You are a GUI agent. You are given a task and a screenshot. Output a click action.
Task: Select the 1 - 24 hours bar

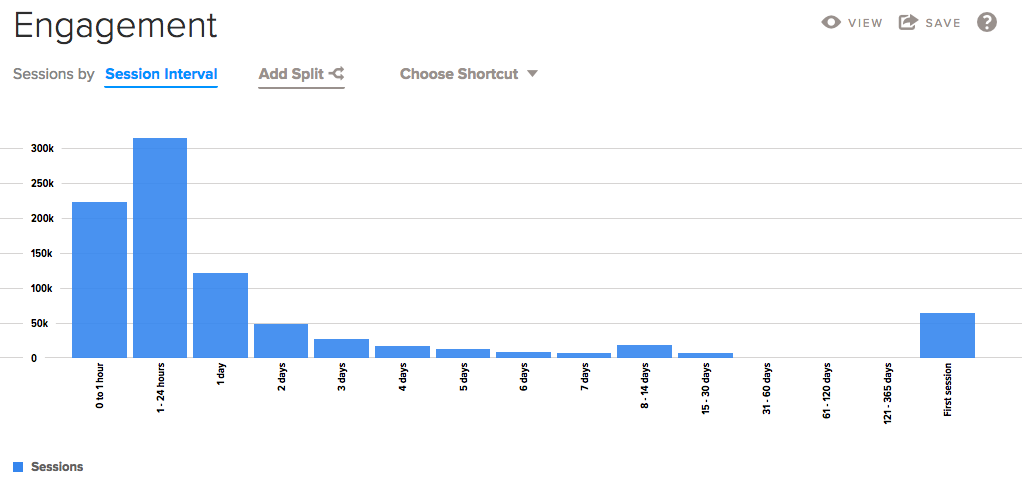[x=160, y=248]
